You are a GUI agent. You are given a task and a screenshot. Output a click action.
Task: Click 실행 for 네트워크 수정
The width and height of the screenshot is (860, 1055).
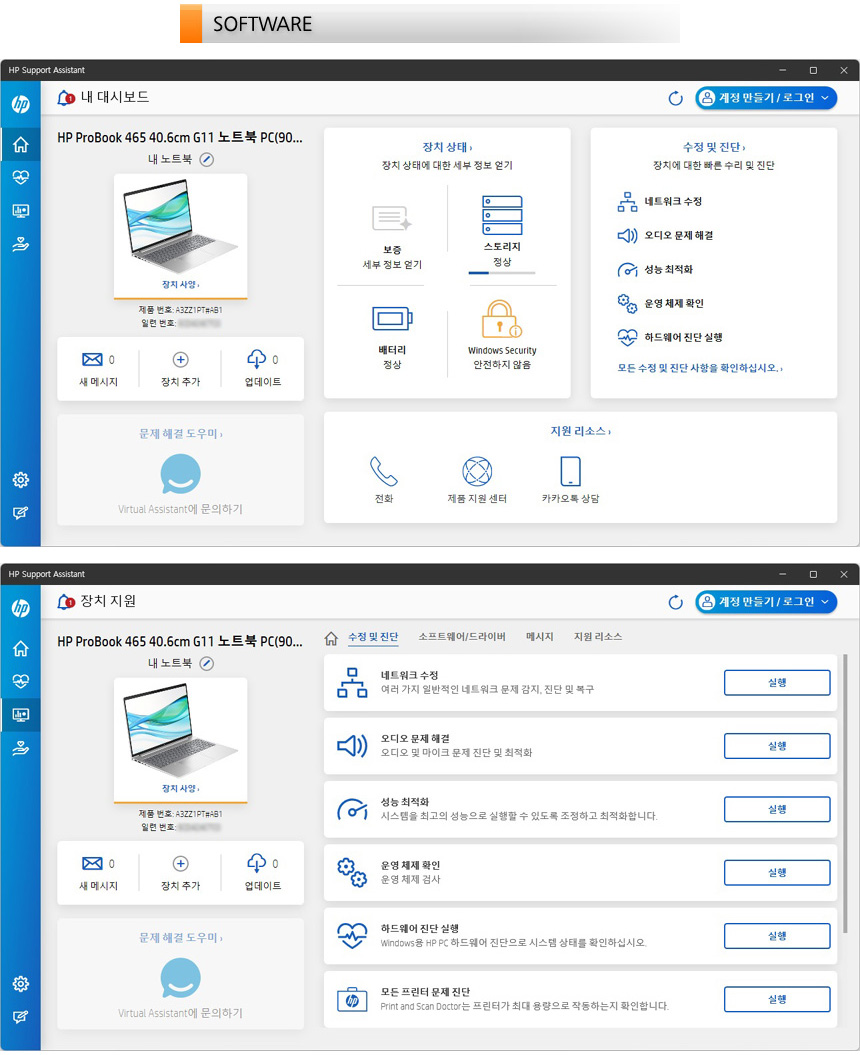[777, 683]
